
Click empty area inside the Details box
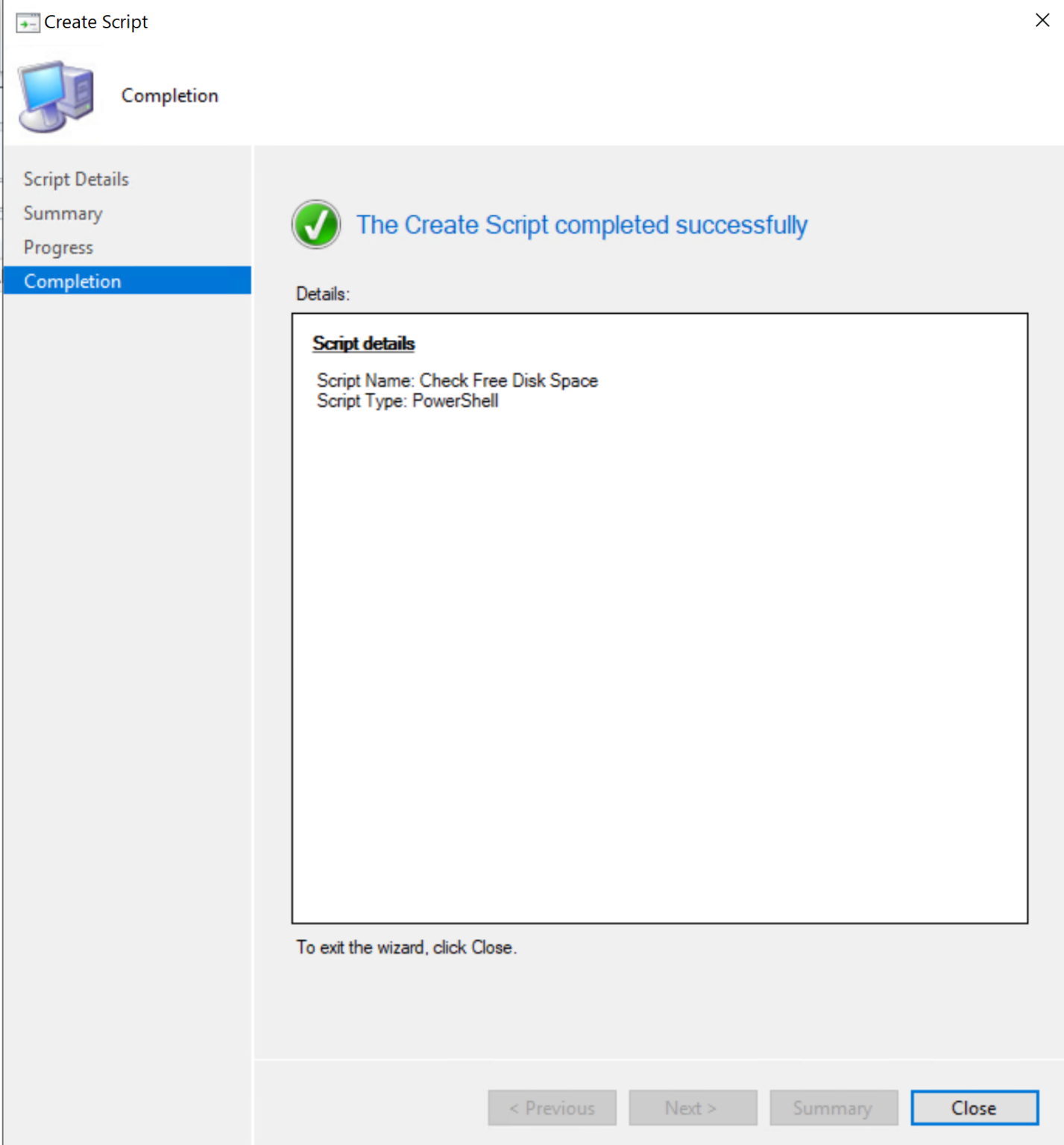[x=659, y=656]
